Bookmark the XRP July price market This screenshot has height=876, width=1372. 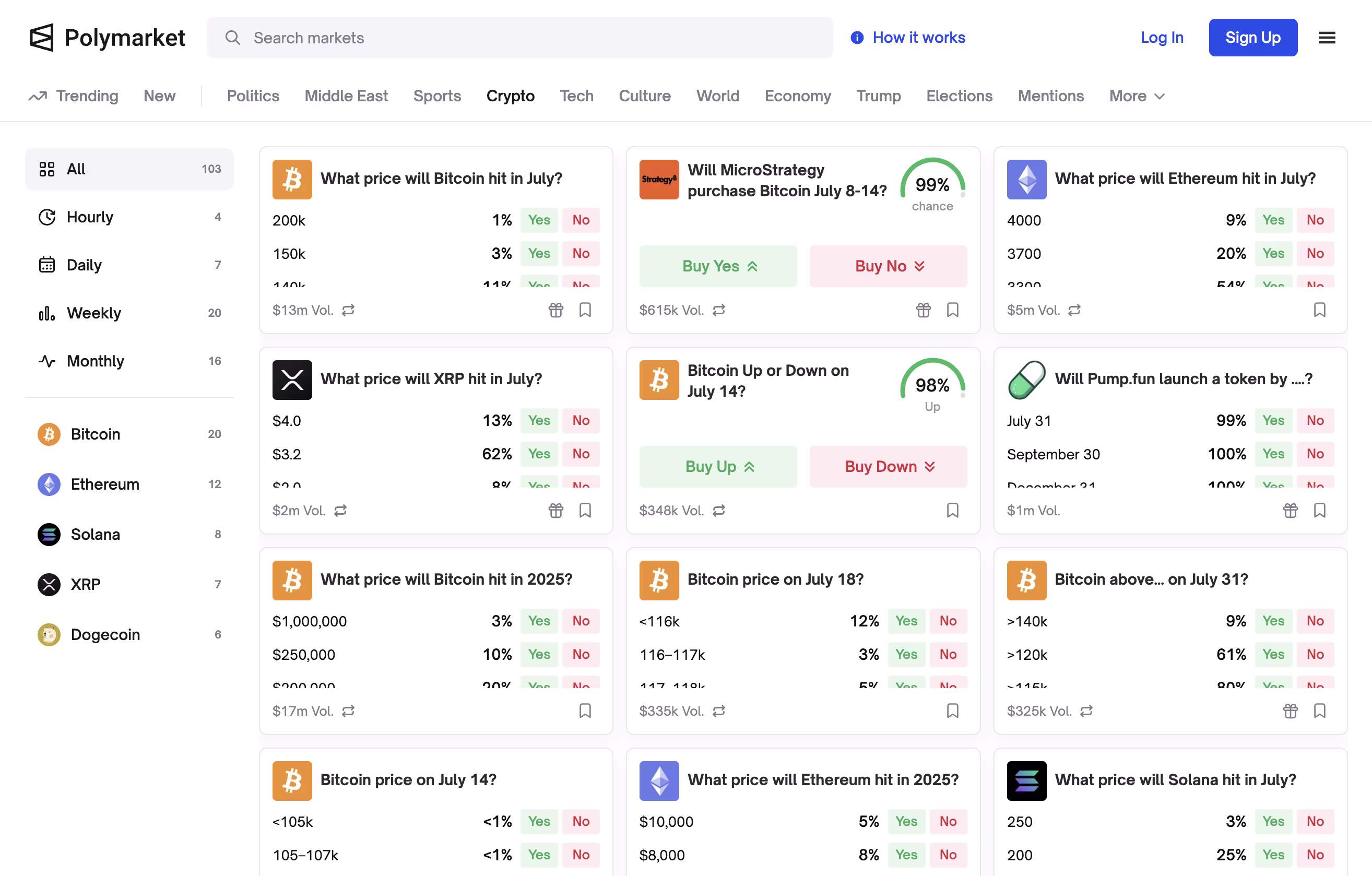pos(585,511)
